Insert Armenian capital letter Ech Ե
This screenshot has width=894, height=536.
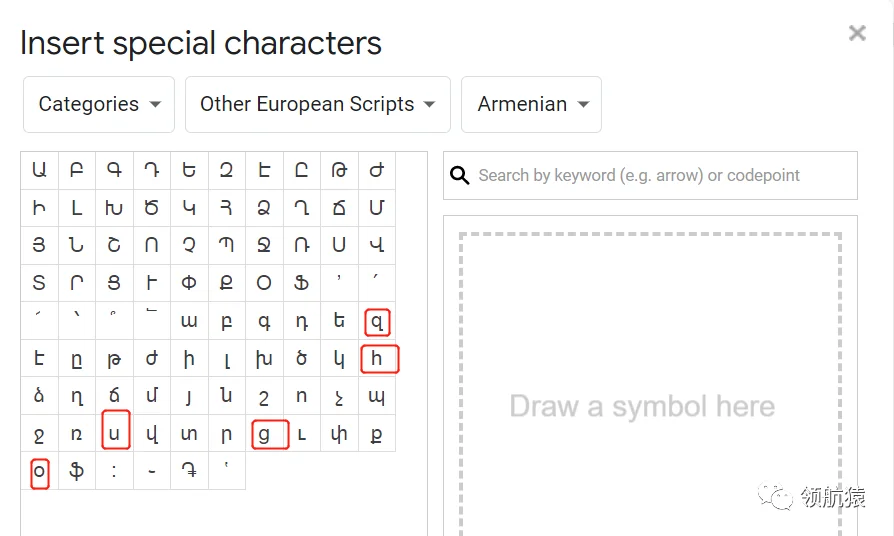(x=189, y=170)
